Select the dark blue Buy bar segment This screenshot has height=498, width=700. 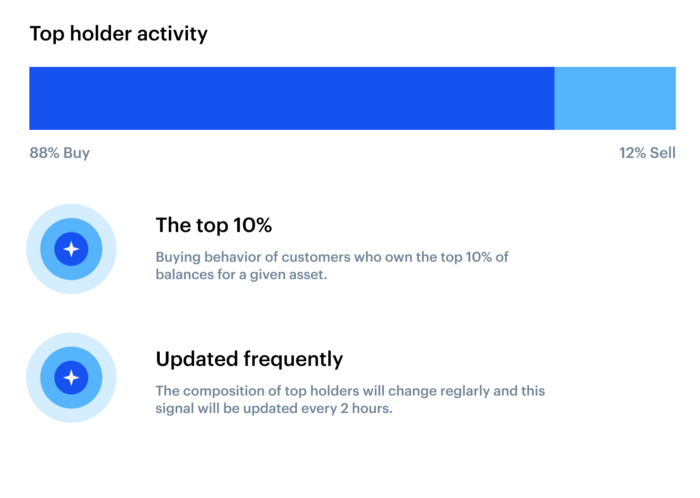click(x=291, y=98)
